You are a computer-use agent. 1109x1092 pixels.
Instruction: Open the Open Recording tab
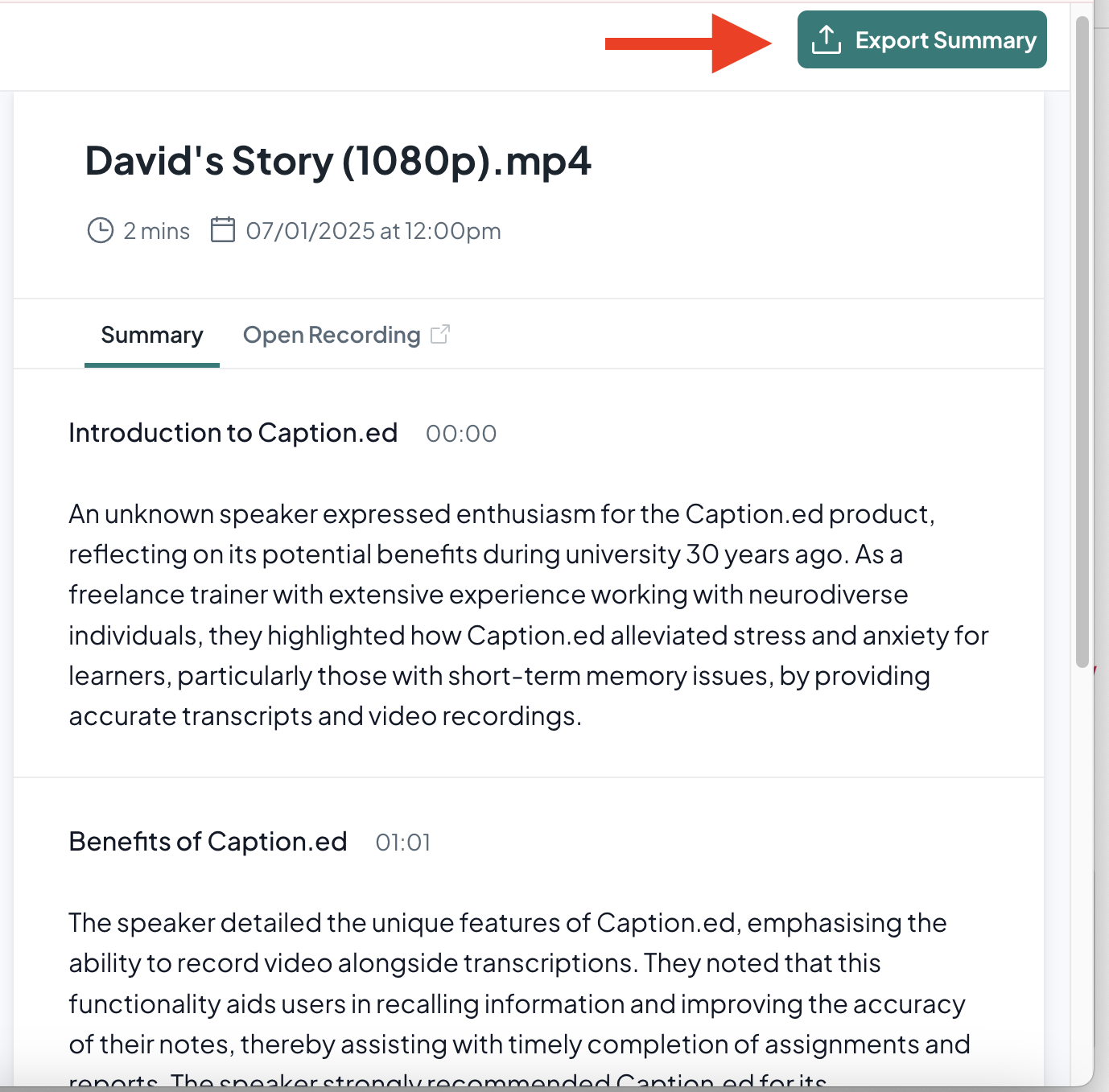pos(332,335)
